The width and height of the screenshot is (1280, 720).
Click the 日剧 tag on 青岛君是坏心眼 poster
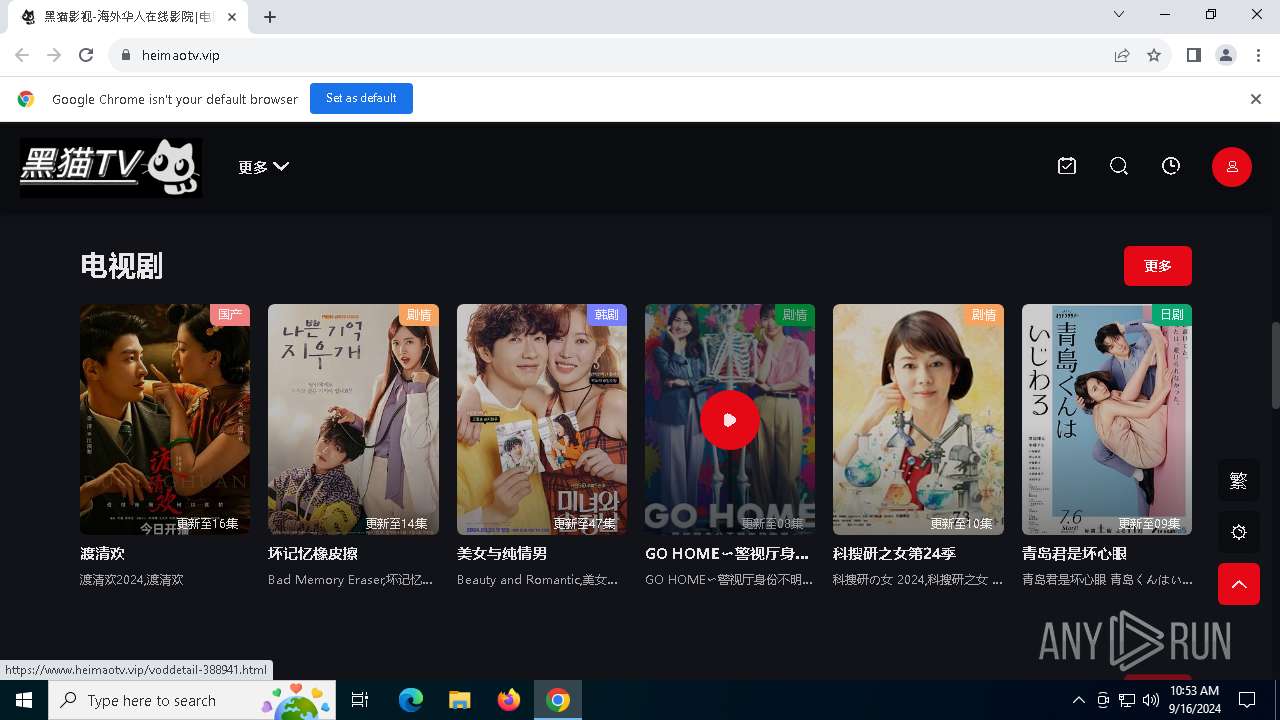coord(1172,315)
